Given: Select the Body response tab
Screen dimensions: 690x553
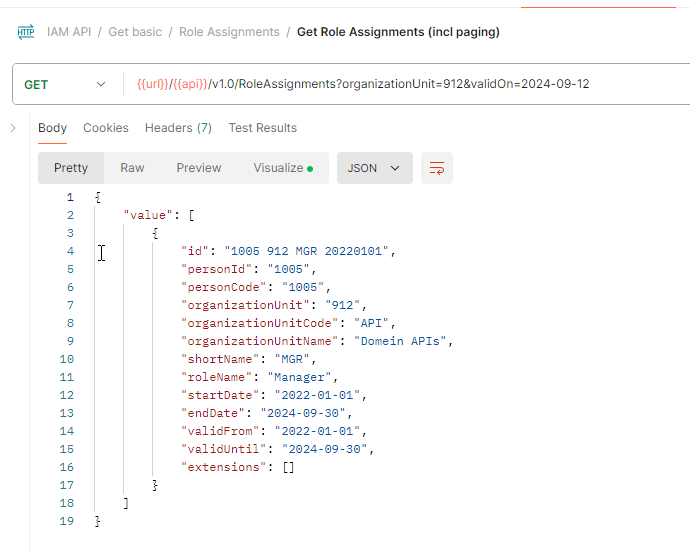Looking at the screenshot, I should [x=53, y=128].
